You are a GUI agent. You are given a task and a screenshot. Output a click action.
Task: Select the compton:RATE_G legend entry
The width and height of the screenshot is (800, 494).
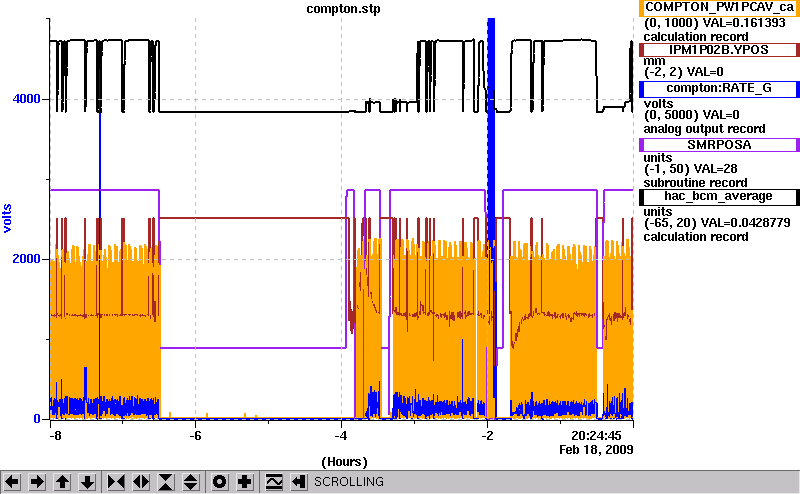tap(718, 89)
